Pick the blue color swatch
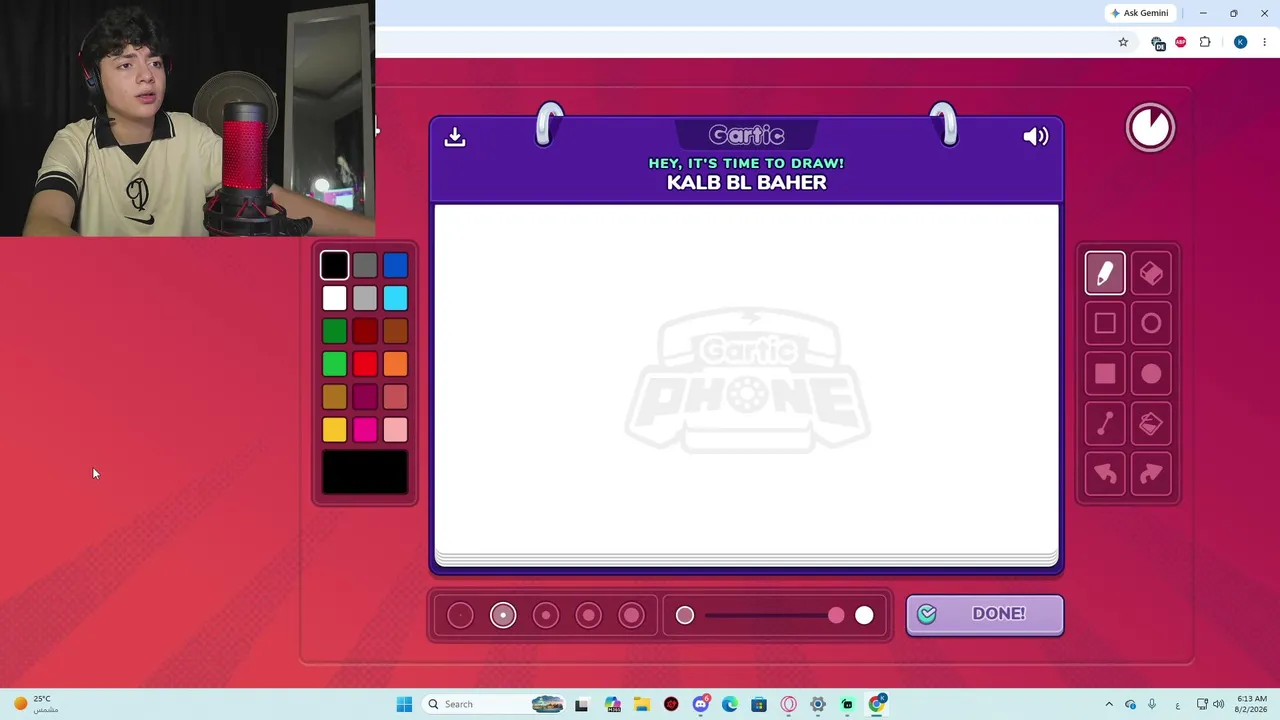Viewport: 1280px width, 720px height. tap(395, 265)
